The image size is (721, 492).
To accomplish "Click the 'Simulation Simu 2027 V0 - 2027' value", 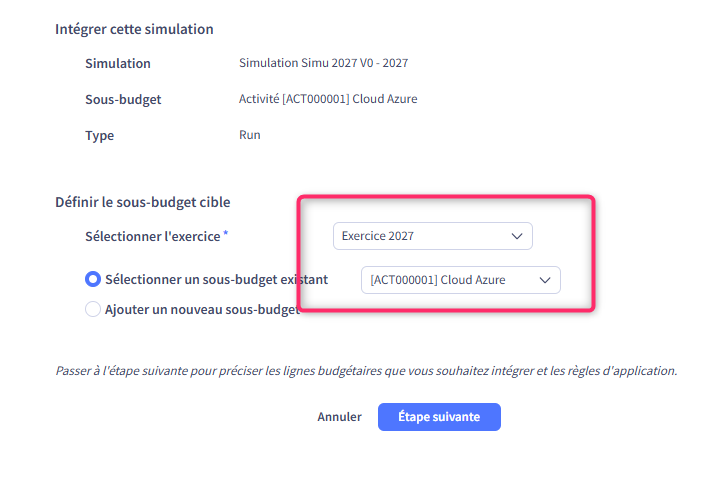I will (323, 63).
